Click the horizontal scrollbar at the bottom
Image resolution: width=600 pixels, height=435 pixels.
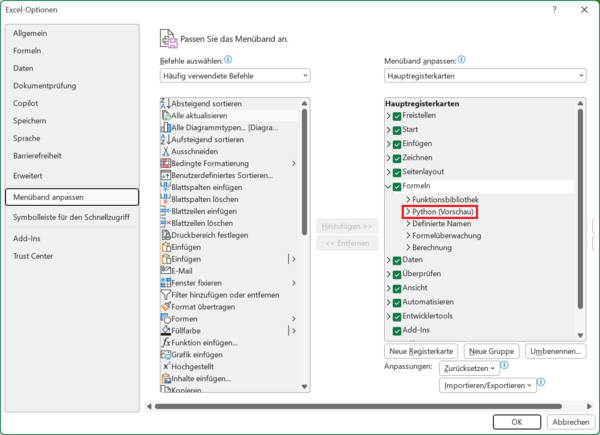click(350, 405)
